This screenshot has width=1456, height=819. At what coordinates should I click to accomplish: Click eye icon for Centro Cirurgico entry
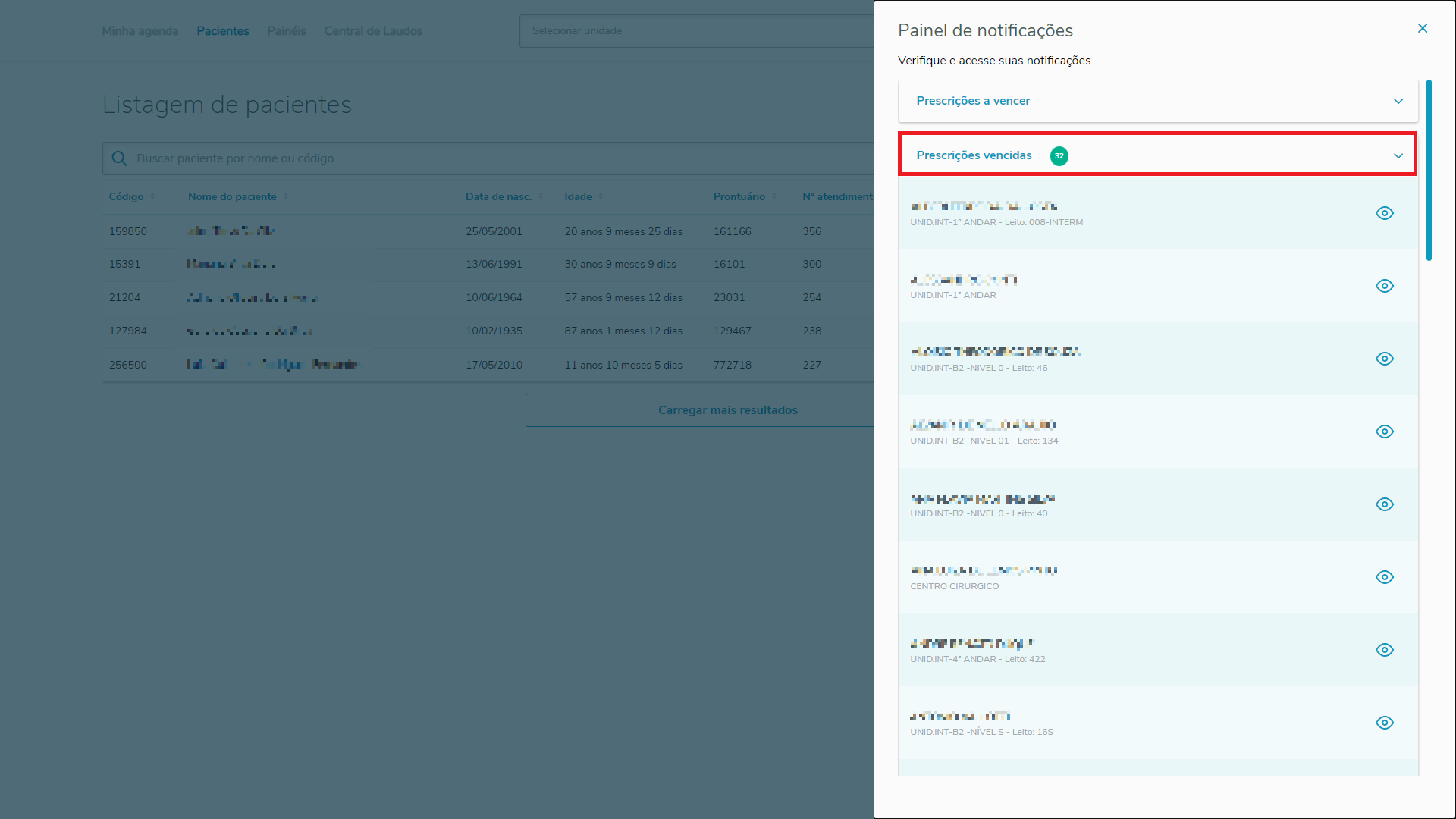[x=1384, y=577]
